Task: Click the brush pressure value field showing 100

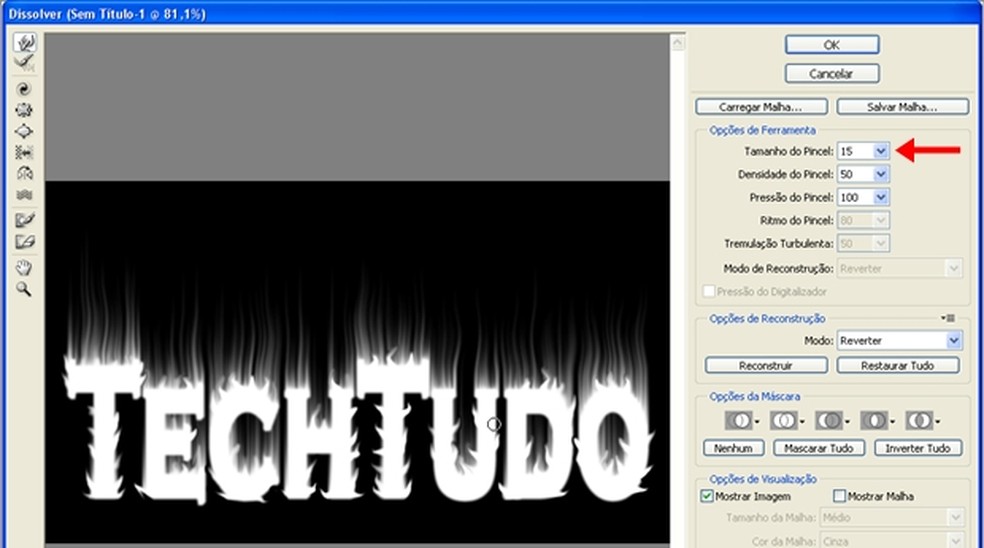Action: 855,198
